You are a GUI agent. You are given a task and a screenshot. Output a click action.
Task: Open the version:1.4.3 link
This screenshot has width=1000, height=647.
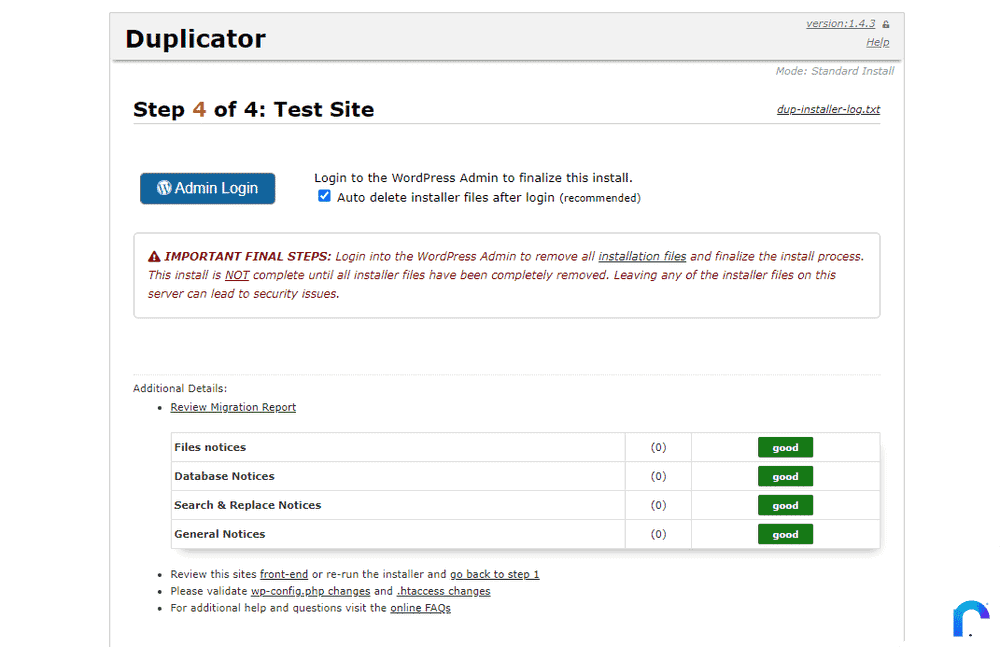coord(840,24)
